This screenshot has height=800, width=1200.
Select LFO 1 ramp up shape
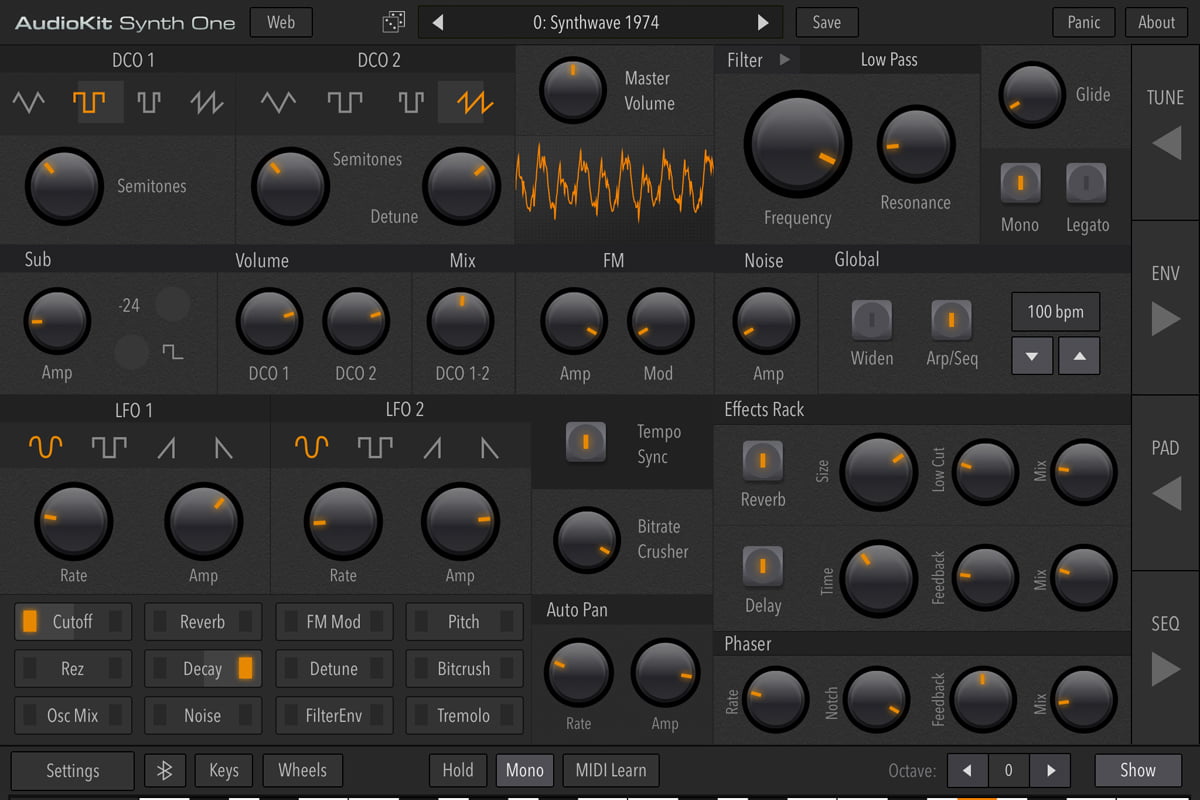tap(166, 448)
